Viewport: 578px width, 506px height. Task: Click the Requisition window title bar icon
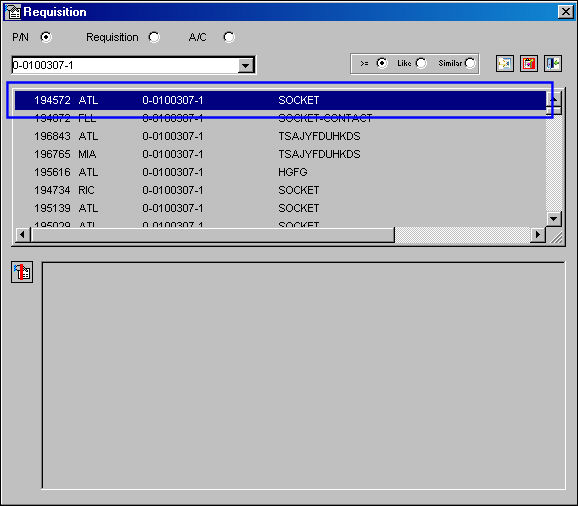[x=13, y=12]
